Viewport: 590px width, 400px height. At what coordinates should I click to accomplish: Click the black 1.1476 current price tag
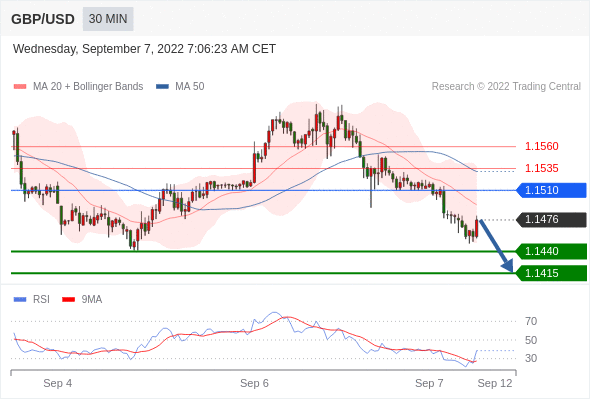(551, 220)
